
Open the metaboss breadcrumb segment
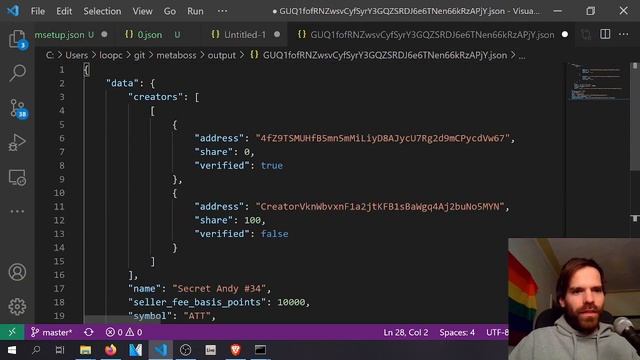coord(176,55)
